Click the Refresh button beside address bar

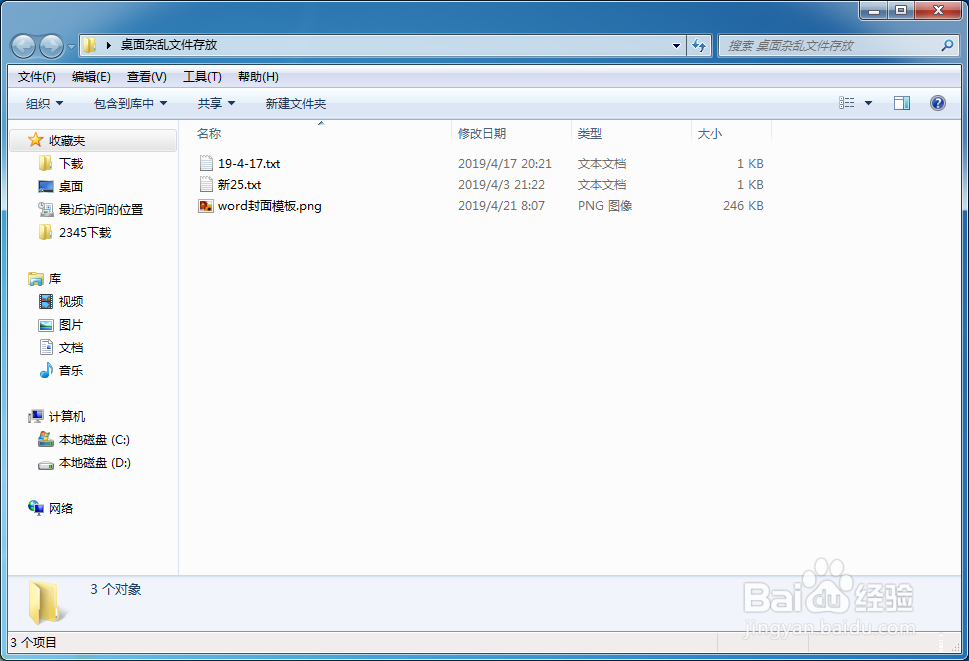click(699, 46)
